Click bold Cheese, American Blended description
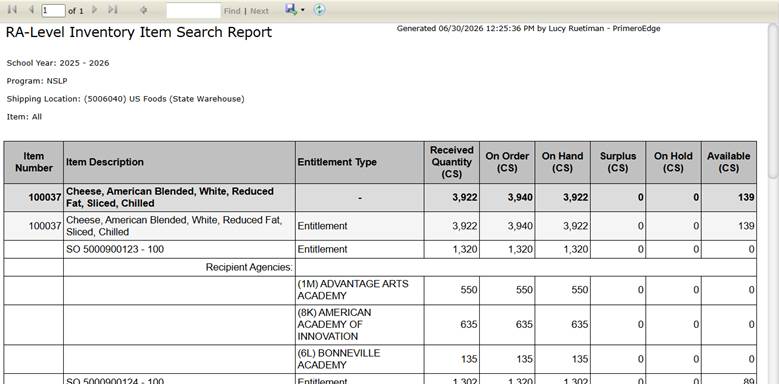 point(170,197)
